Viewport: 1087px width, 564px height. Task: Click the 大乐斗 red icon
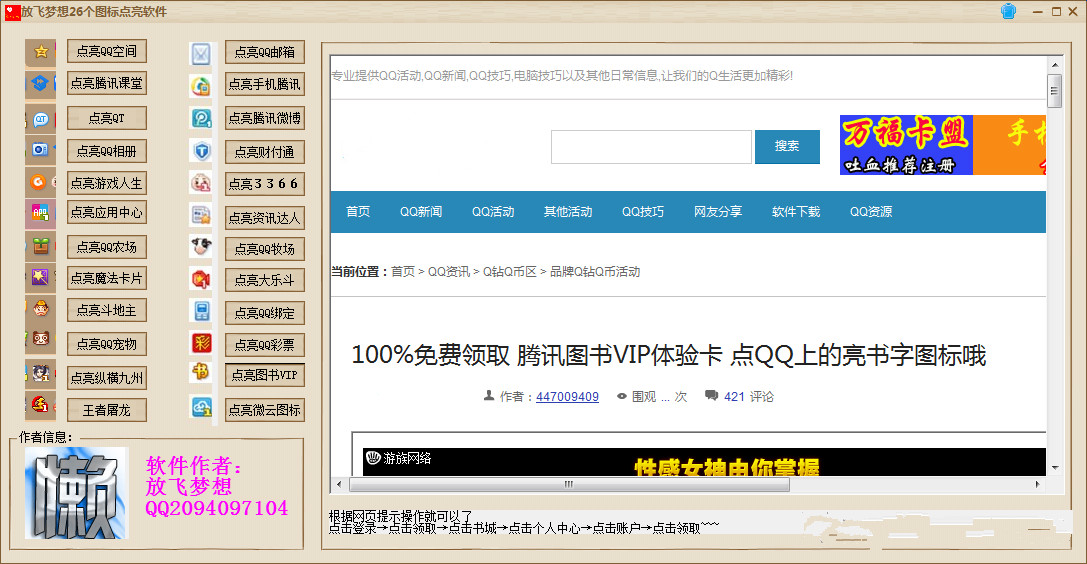pyautogui.click(x=201, y=279)
